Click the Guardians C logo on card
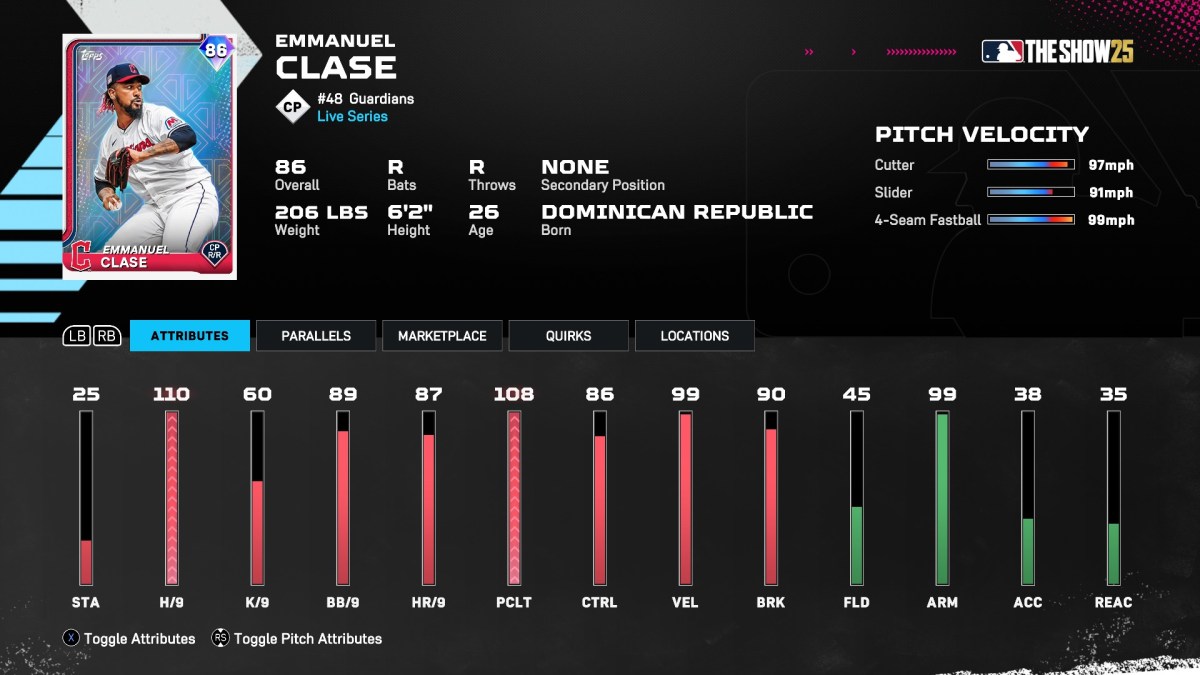The width and height of the screenshot is (1200, 675). tap(79, 255)
